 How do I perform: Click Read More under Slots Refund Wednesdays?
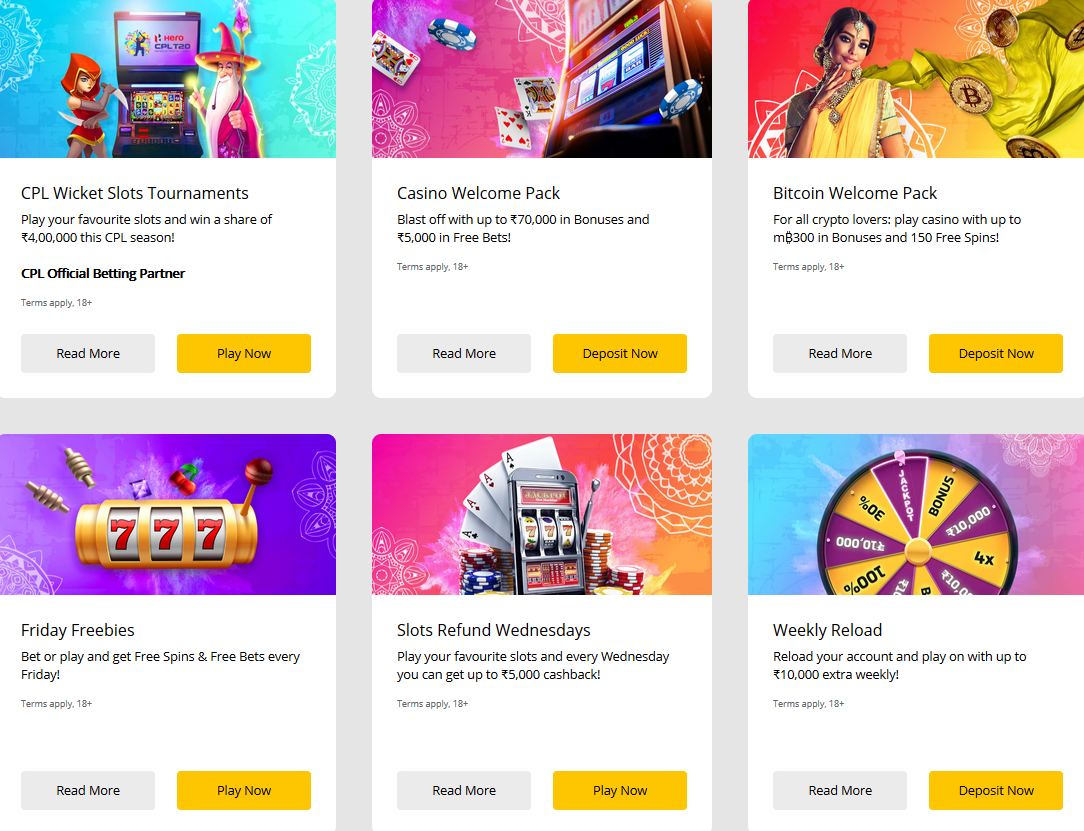click(464, 790)
